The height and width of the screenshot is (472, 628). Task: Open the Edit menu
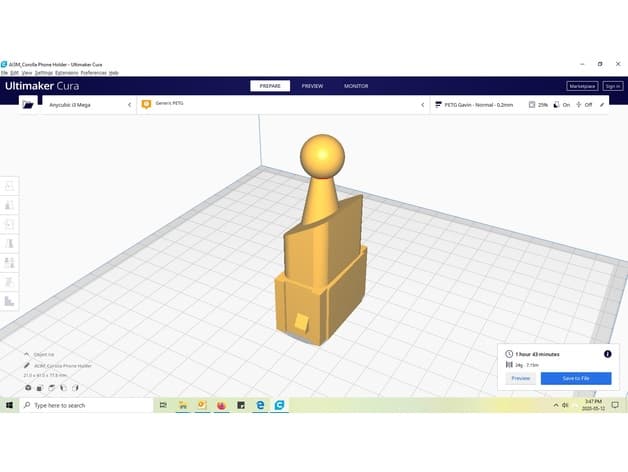(14, 73)
